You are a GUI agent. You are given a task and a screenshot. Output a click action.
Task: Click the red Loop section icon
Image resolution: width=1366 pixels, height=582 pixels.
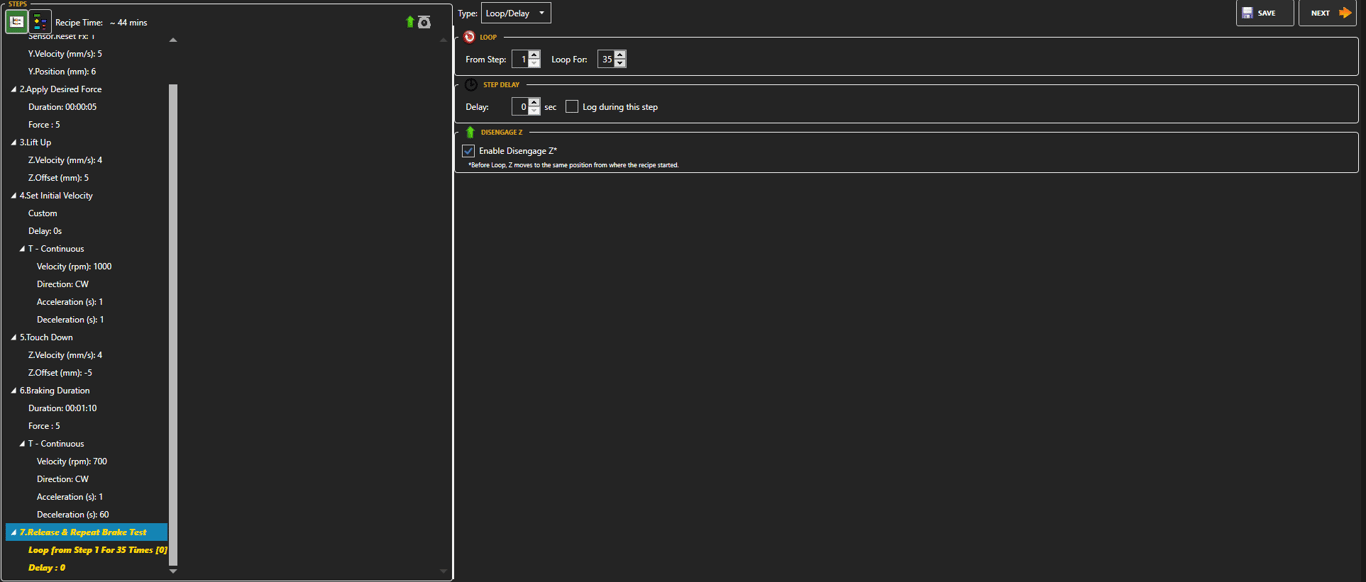coord(469,37)
